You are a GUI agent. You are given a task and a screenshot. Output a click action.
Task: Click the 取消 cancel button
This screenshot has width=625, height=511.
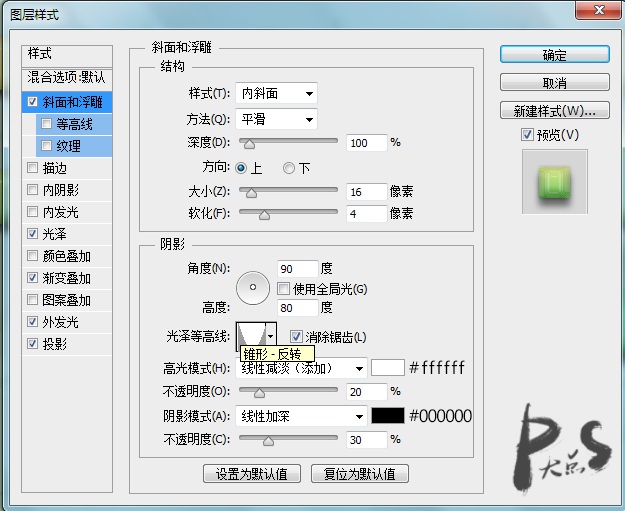[x=554, y=83]
